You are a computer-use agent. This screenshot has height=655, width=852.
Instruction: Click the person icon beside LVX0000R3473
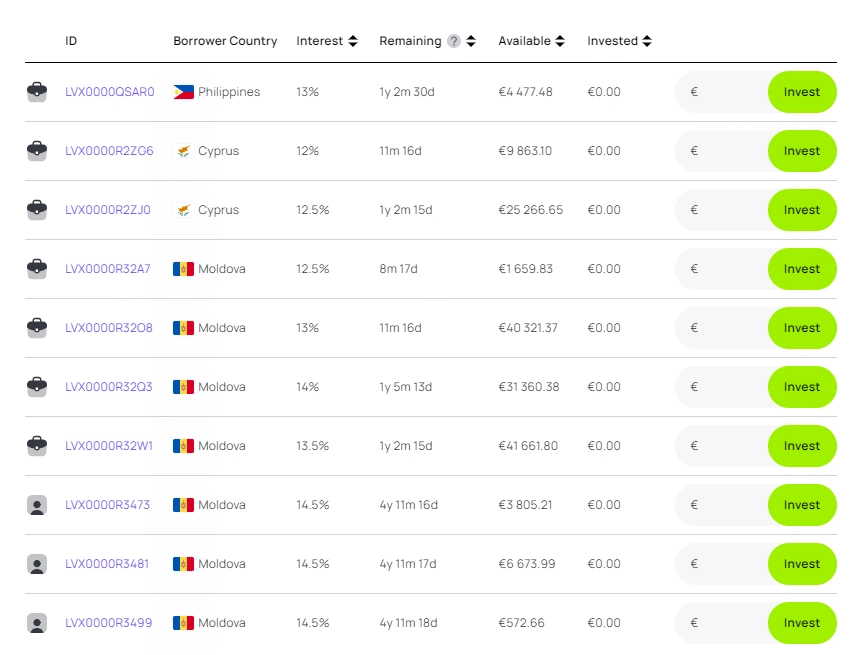coord(37,505)
